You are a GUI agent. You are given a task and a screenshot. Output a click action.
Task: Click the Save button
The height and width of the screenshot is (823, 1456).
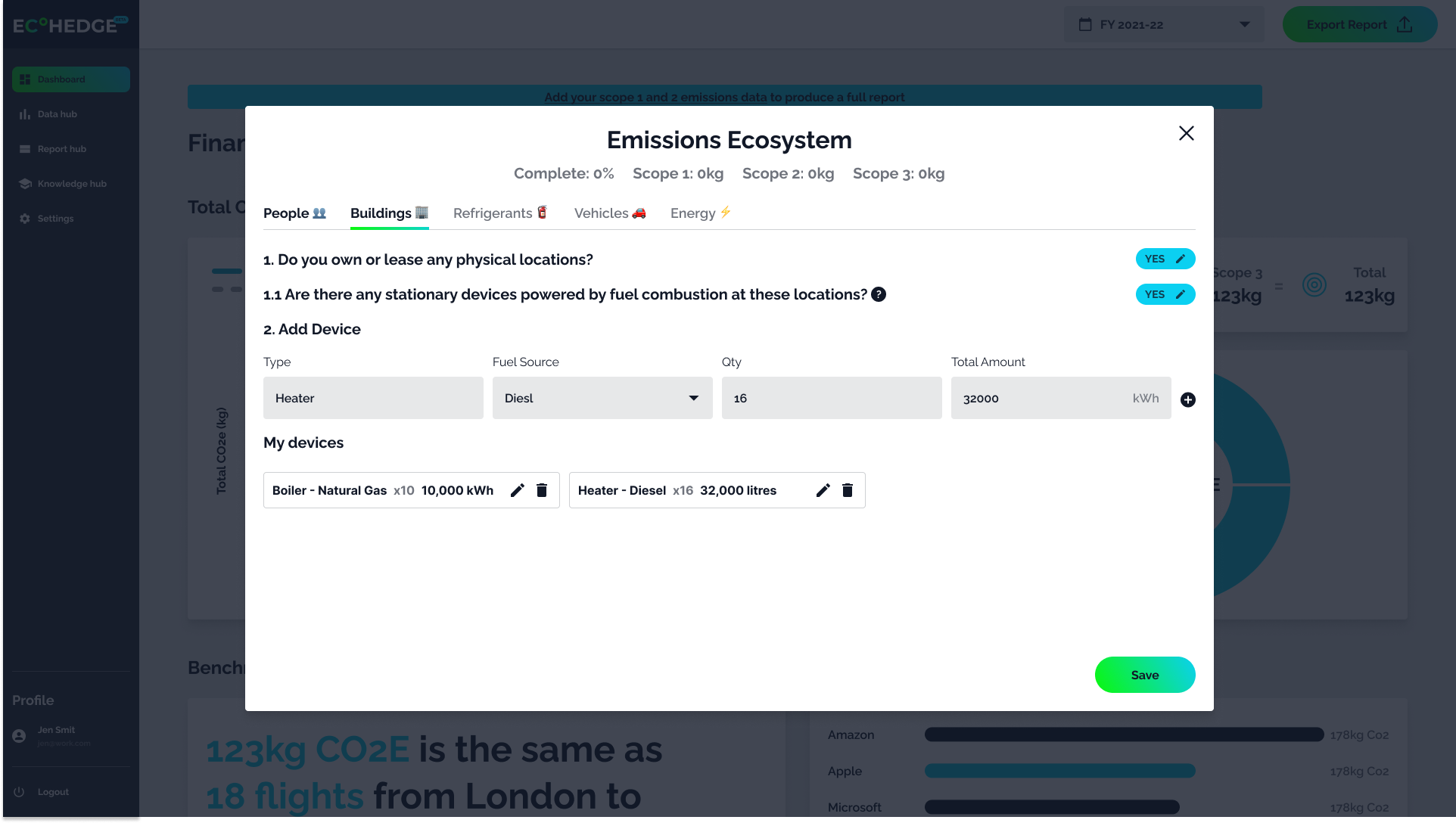[1145, 675]
